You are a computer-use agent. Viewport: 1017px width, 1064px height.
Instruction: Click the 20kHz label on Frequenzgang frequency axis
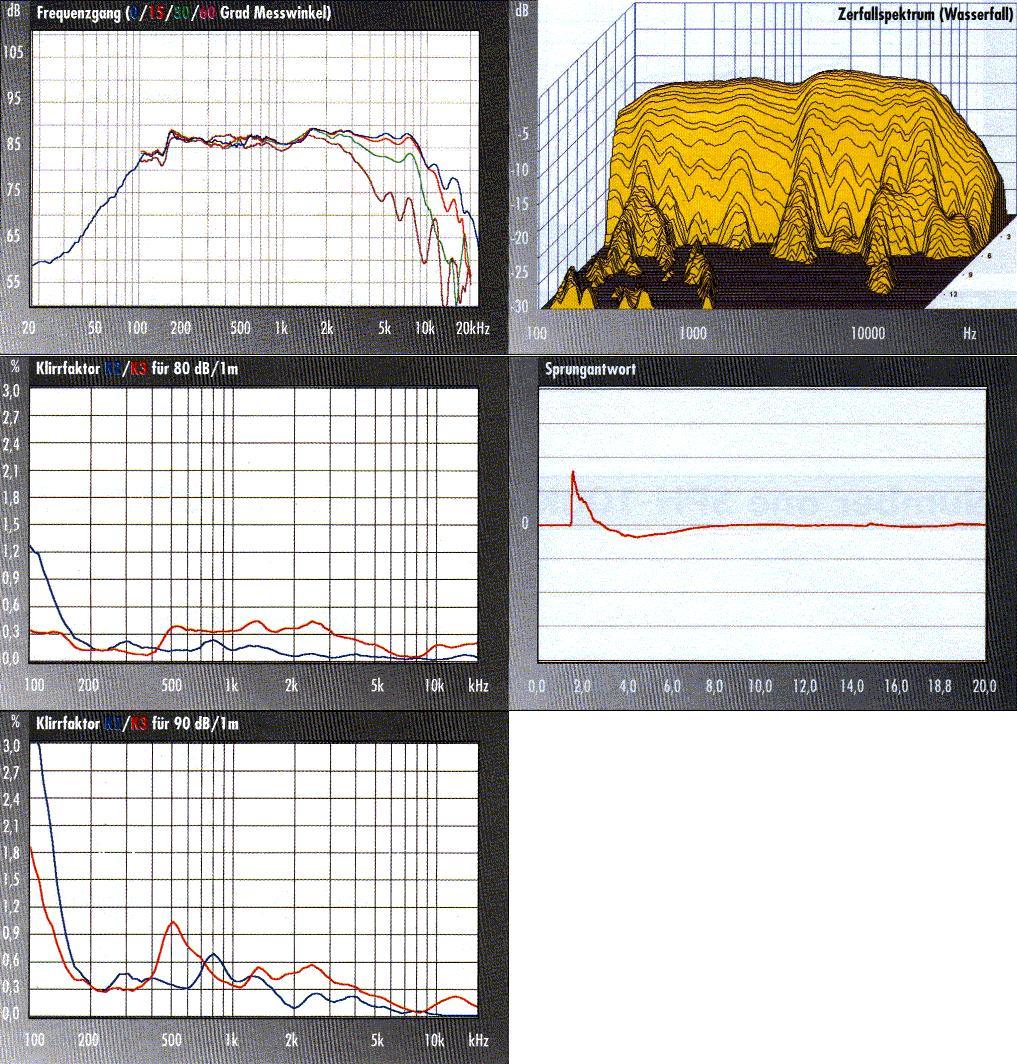point(473,328)
